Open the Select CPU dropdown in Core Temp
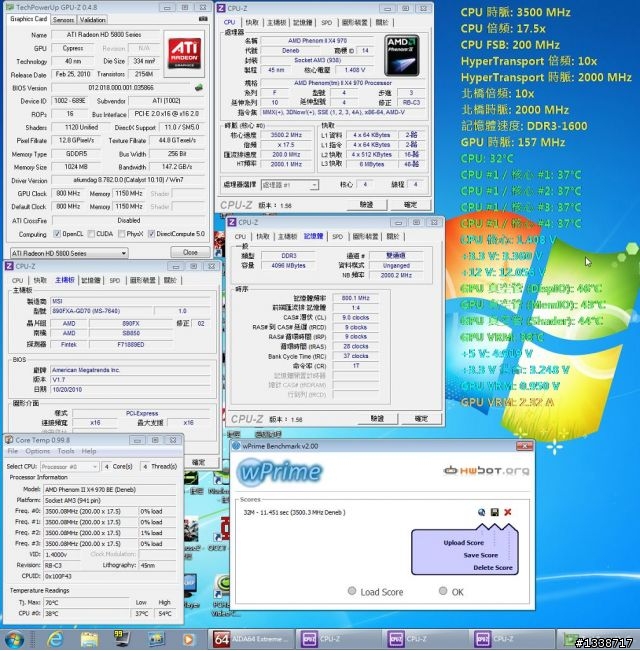 pos(69,467)
